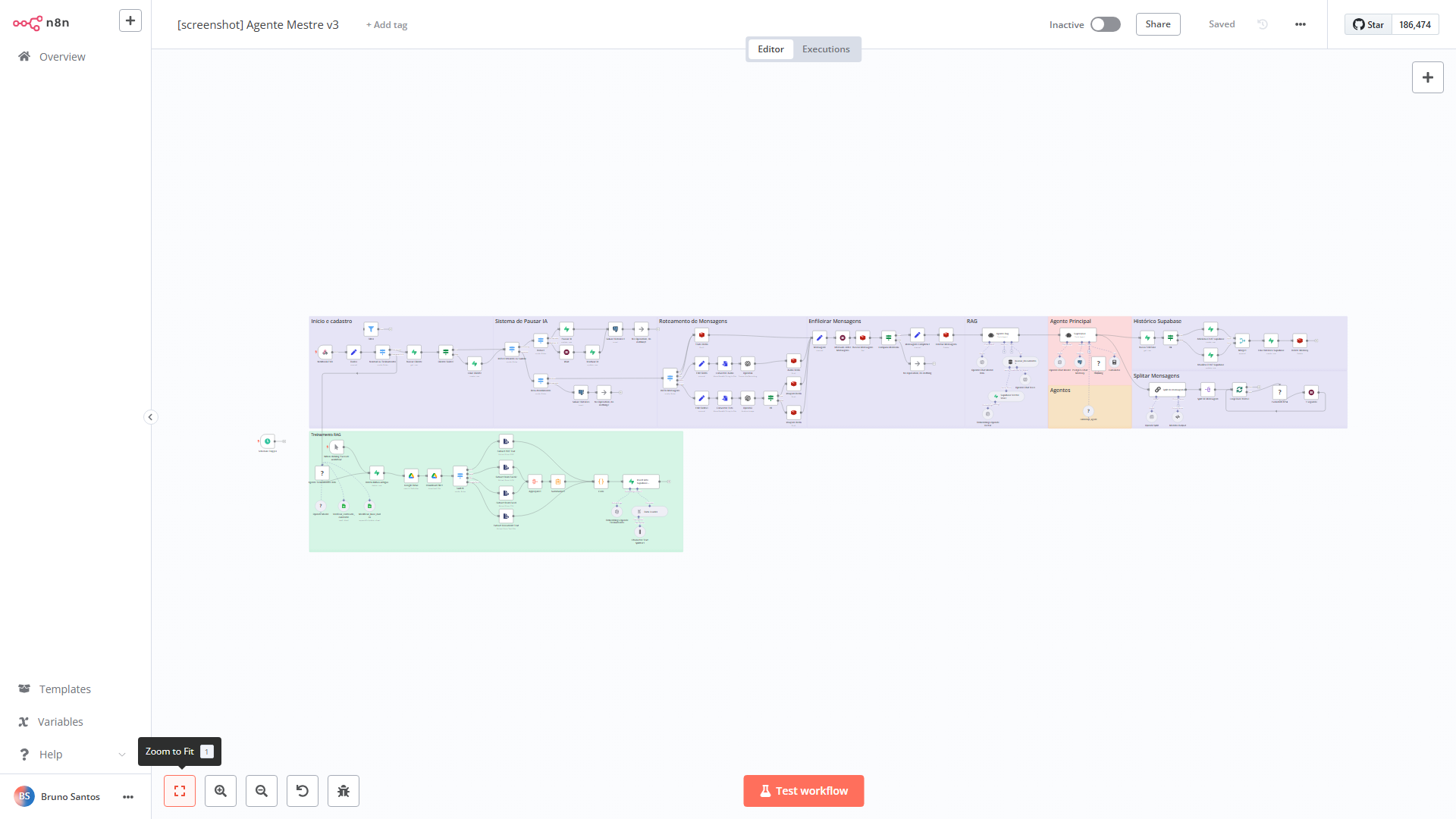Select the Summarize node in Treinamento RAG
Viewport: 1456px width, 819px height.
[x=558, y=482]
